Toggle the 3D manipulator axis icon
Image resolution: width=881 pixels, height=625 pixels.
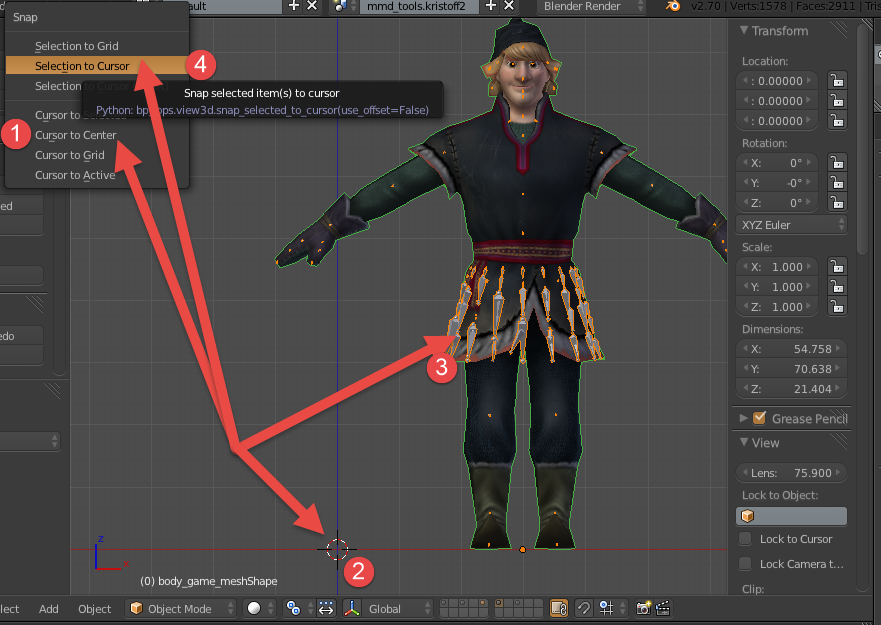352,608
